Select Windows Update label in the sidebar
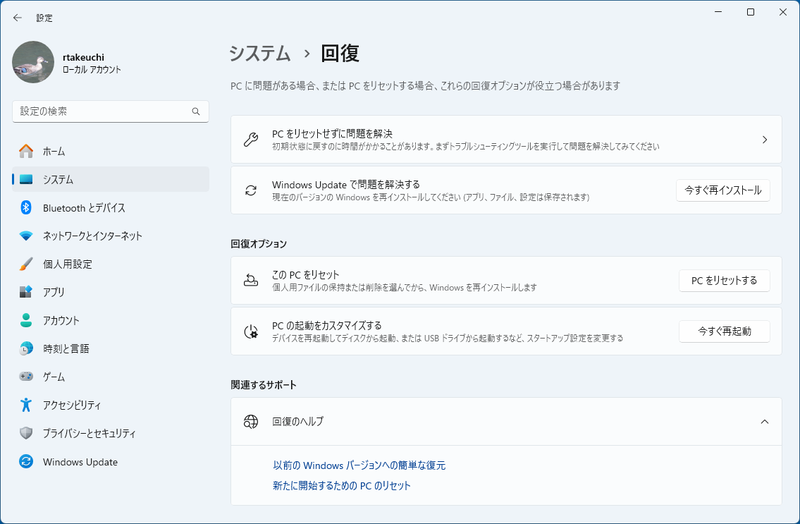Image resolution: width=800 pixels, height=524 pixels. pos(80,462)
